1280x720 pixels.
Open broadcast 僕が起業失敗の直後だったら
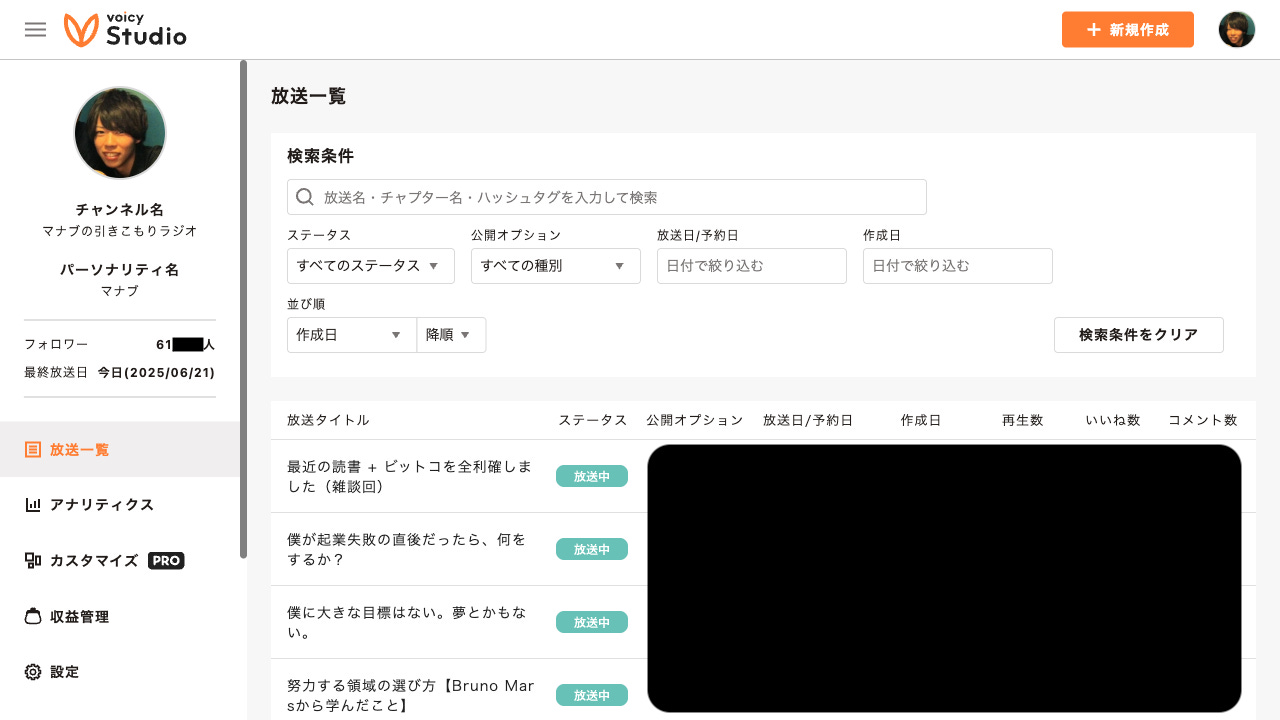click(406, 549)
